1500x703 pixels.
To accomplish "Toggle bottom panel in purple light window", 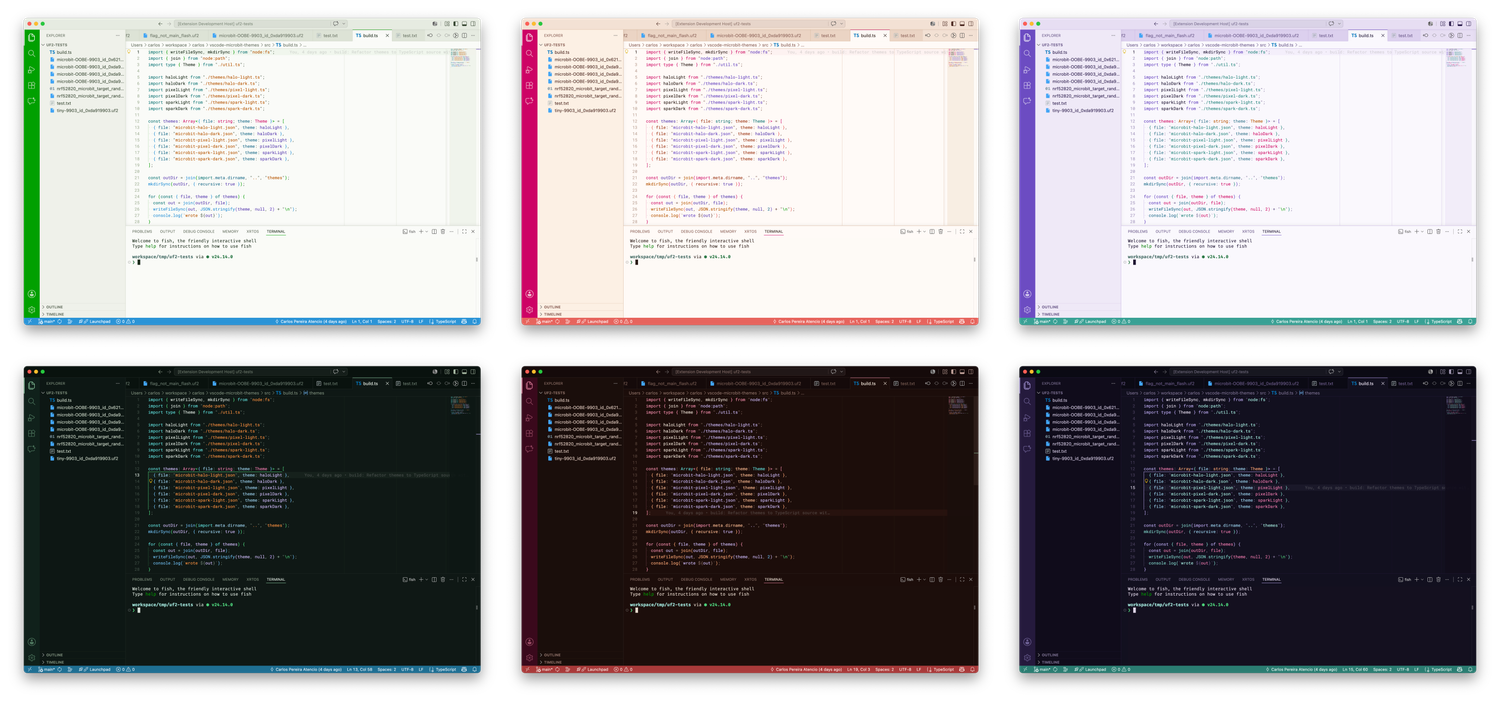I will (x=1460, y=24).
